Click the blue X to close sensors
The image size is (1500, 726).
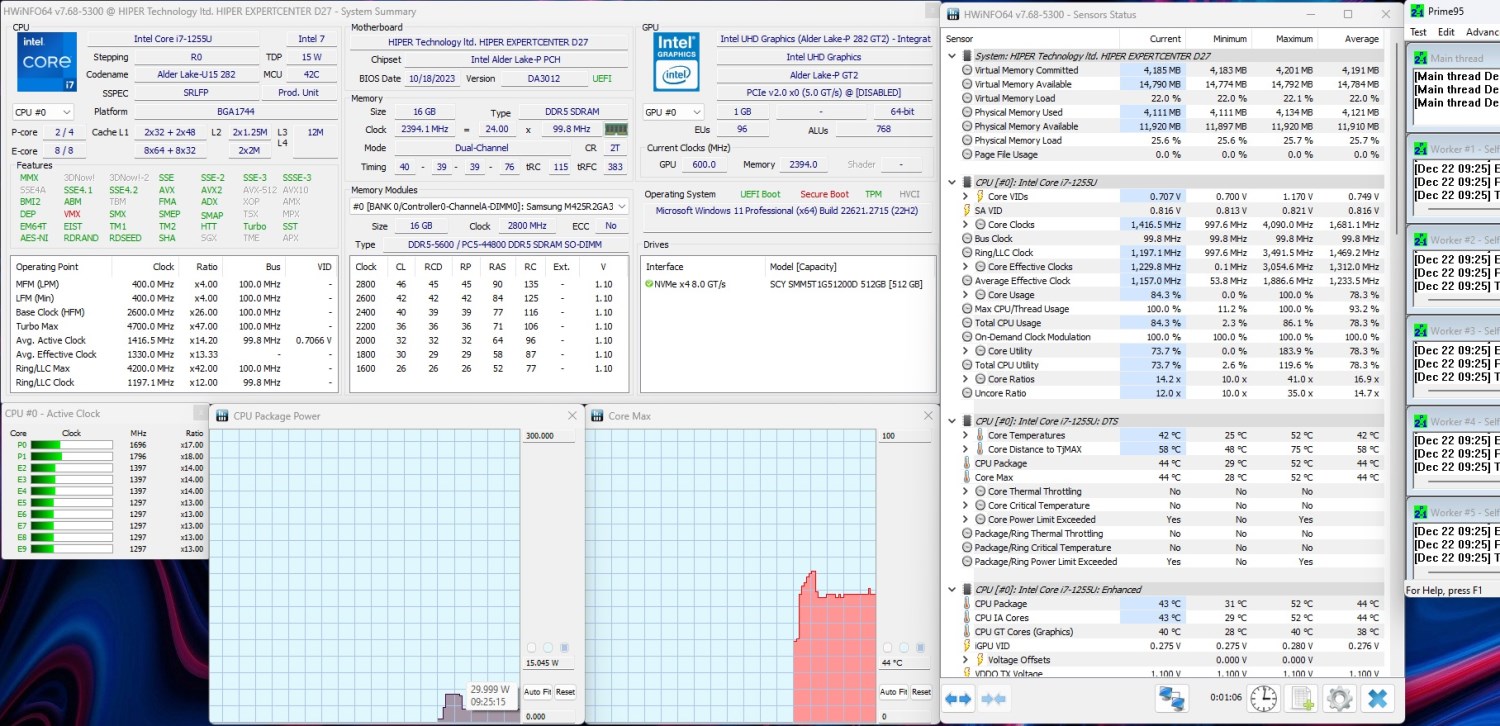point(1377,698)
